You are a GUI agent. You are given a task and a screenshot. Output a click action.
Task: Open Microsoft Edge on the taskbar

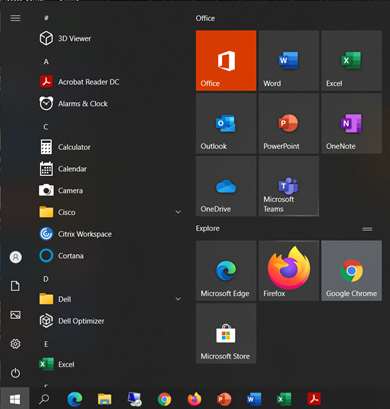(75, 399)
